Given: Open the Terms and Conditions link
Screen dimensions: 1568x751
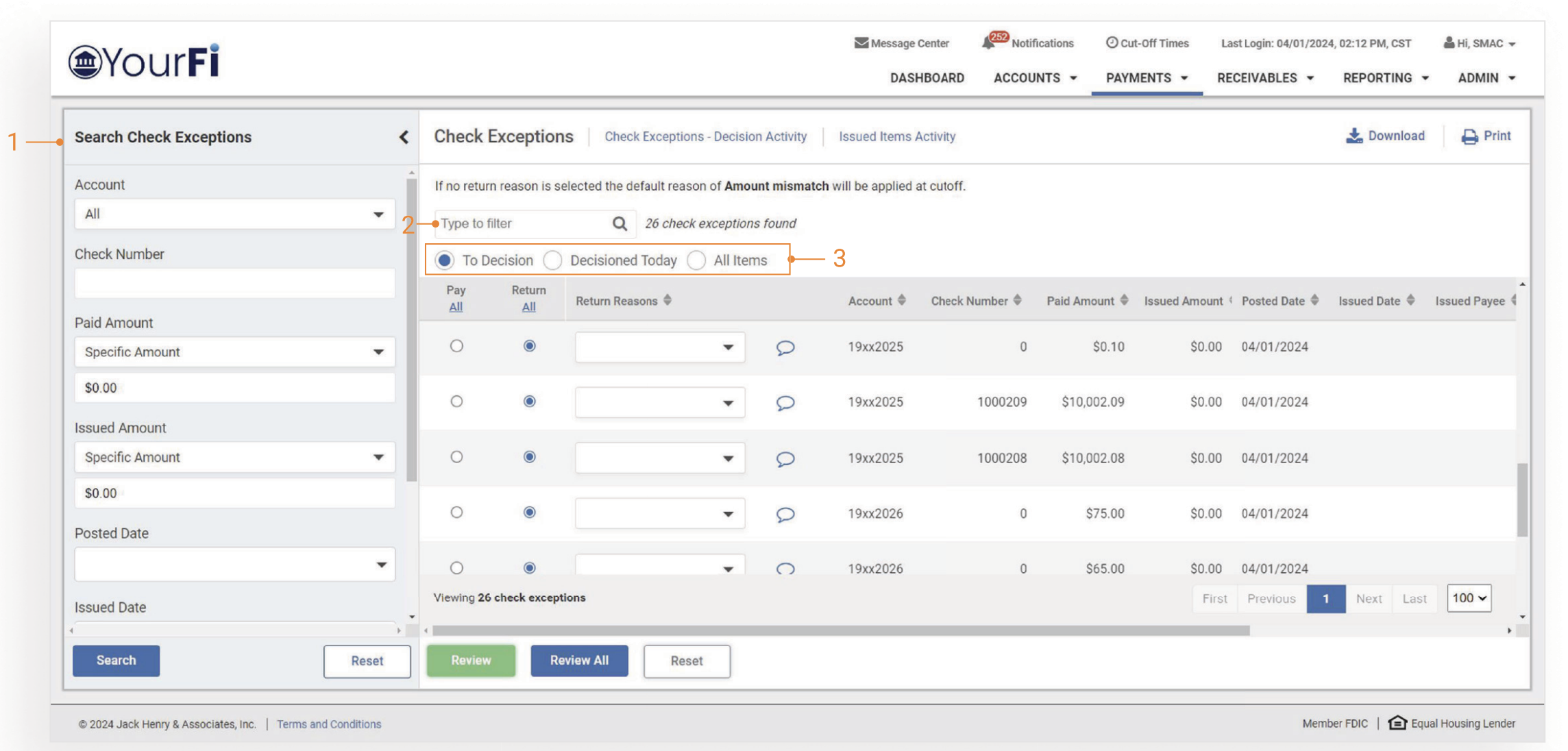Looking at the screenshot, I should click(329, 724).
